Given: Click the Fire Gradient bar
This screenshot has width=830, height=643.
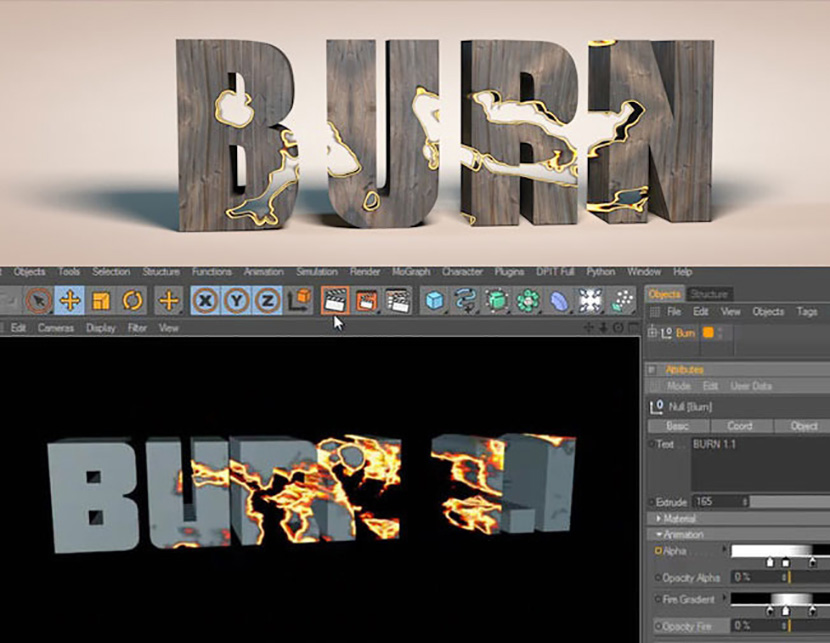Looking at the screenshot, I should tap(780, 599).
